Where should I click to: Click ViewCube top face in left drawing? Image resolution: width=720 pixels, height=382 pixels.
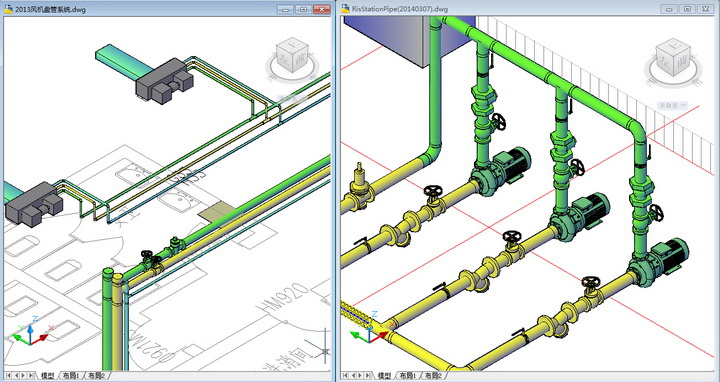292,46
